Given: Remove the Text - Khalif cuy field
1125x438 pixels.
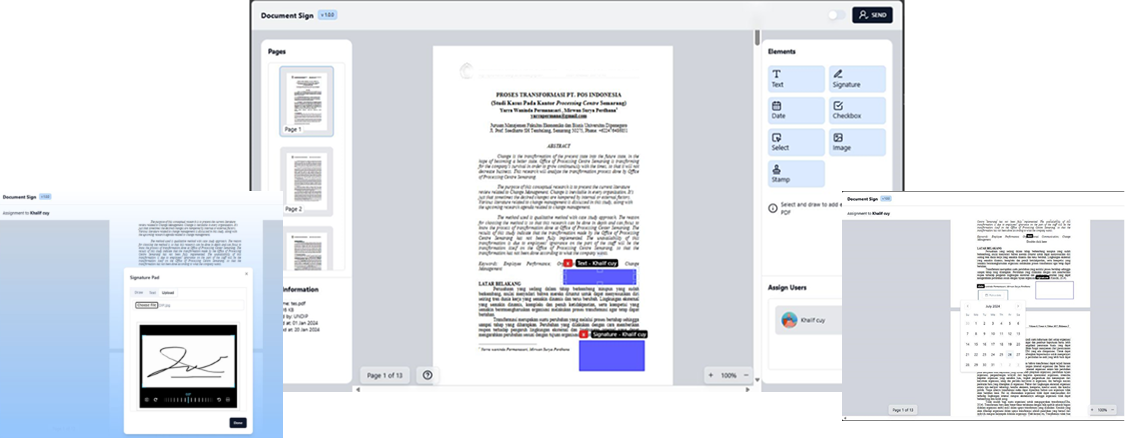Looking at the screenshot, I should 568,264.
